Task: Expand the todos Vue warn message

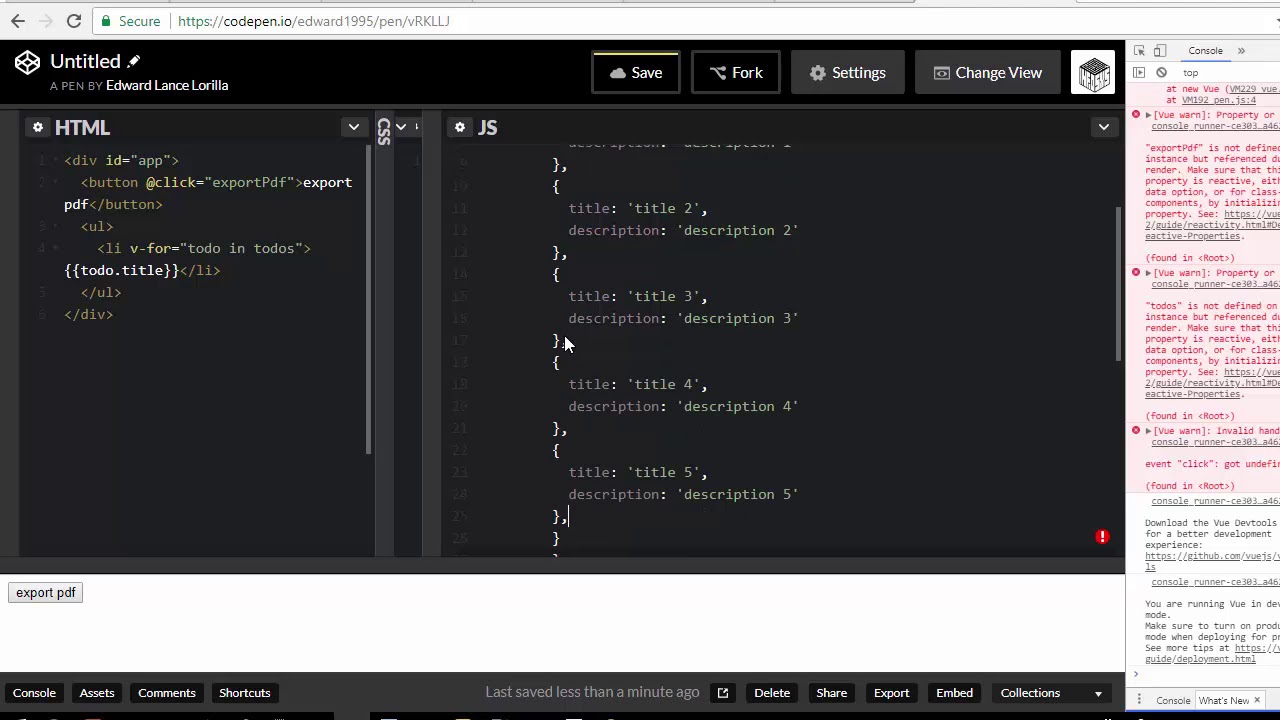Action: (1148, 273)
